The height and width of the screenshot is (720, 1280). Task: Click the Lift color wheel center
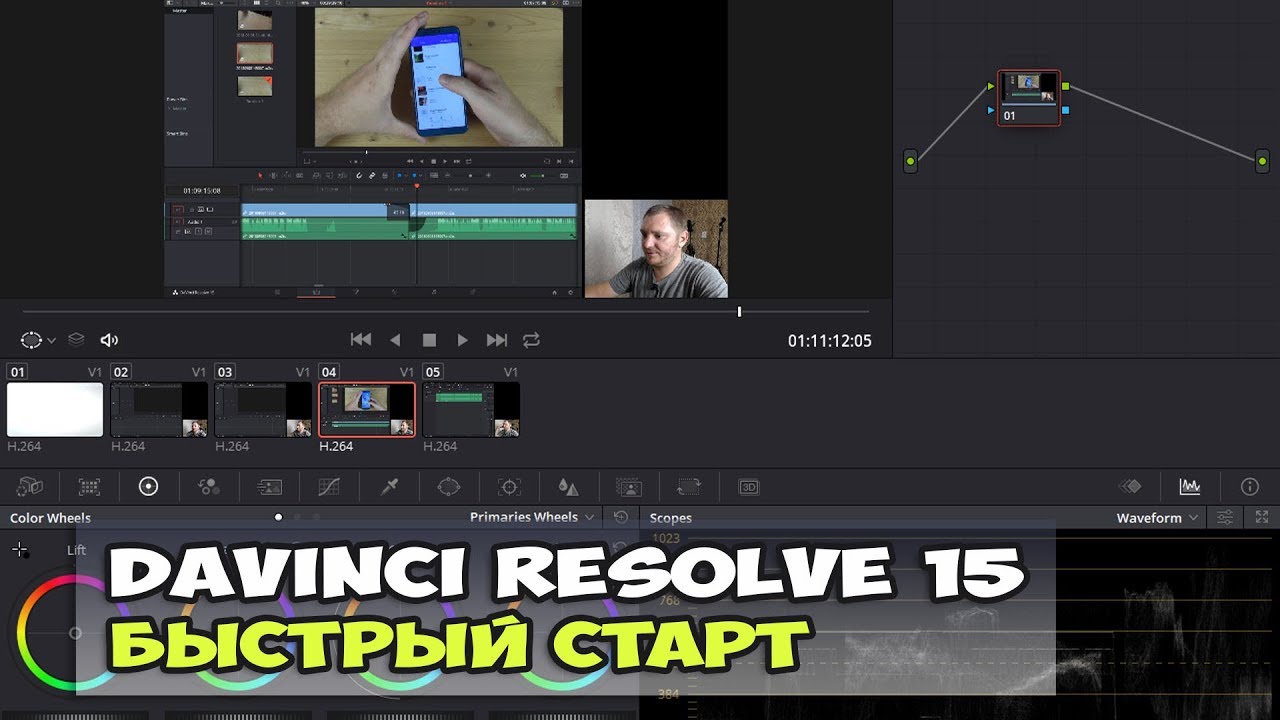75,633
